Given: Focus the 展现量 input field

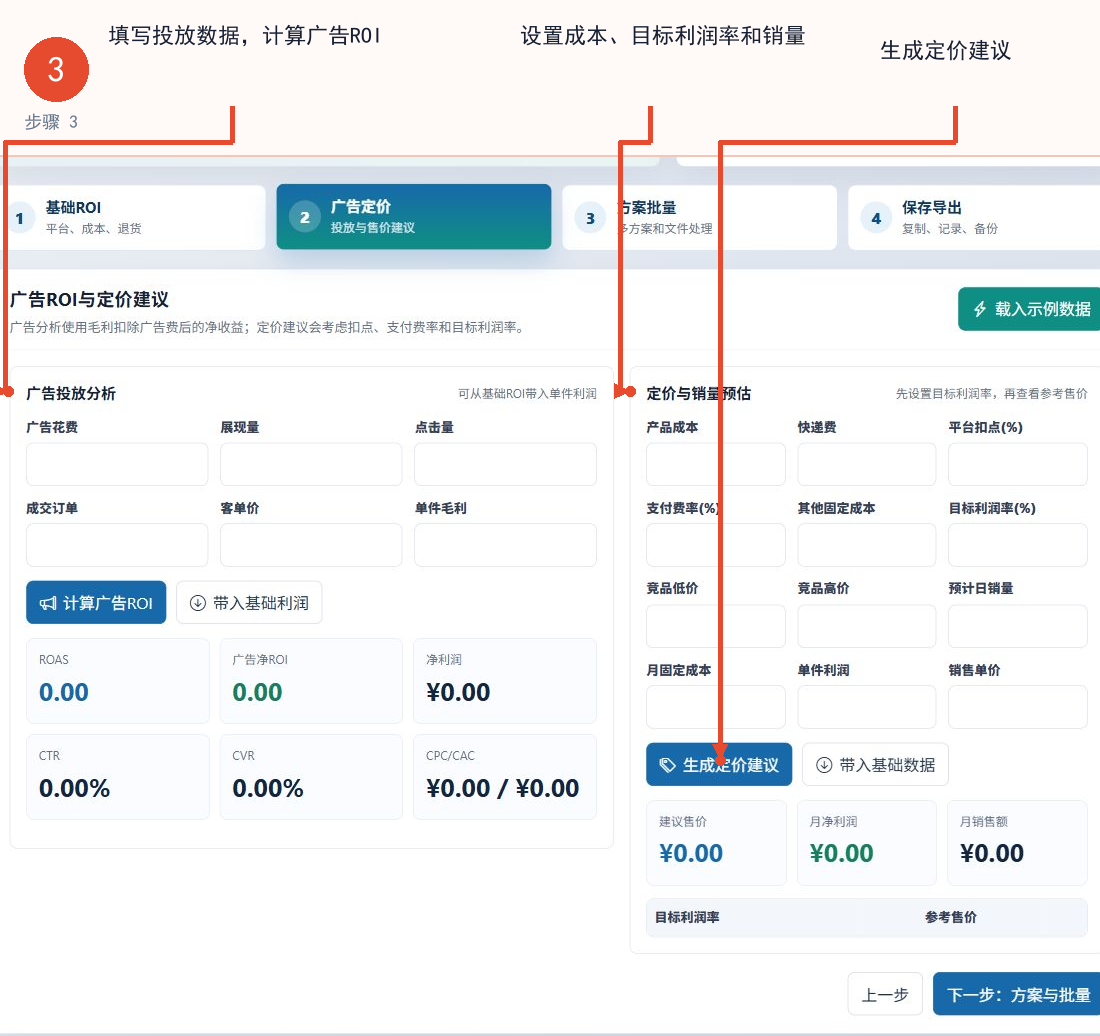Looking at the screenshot, I should [311, 464].
